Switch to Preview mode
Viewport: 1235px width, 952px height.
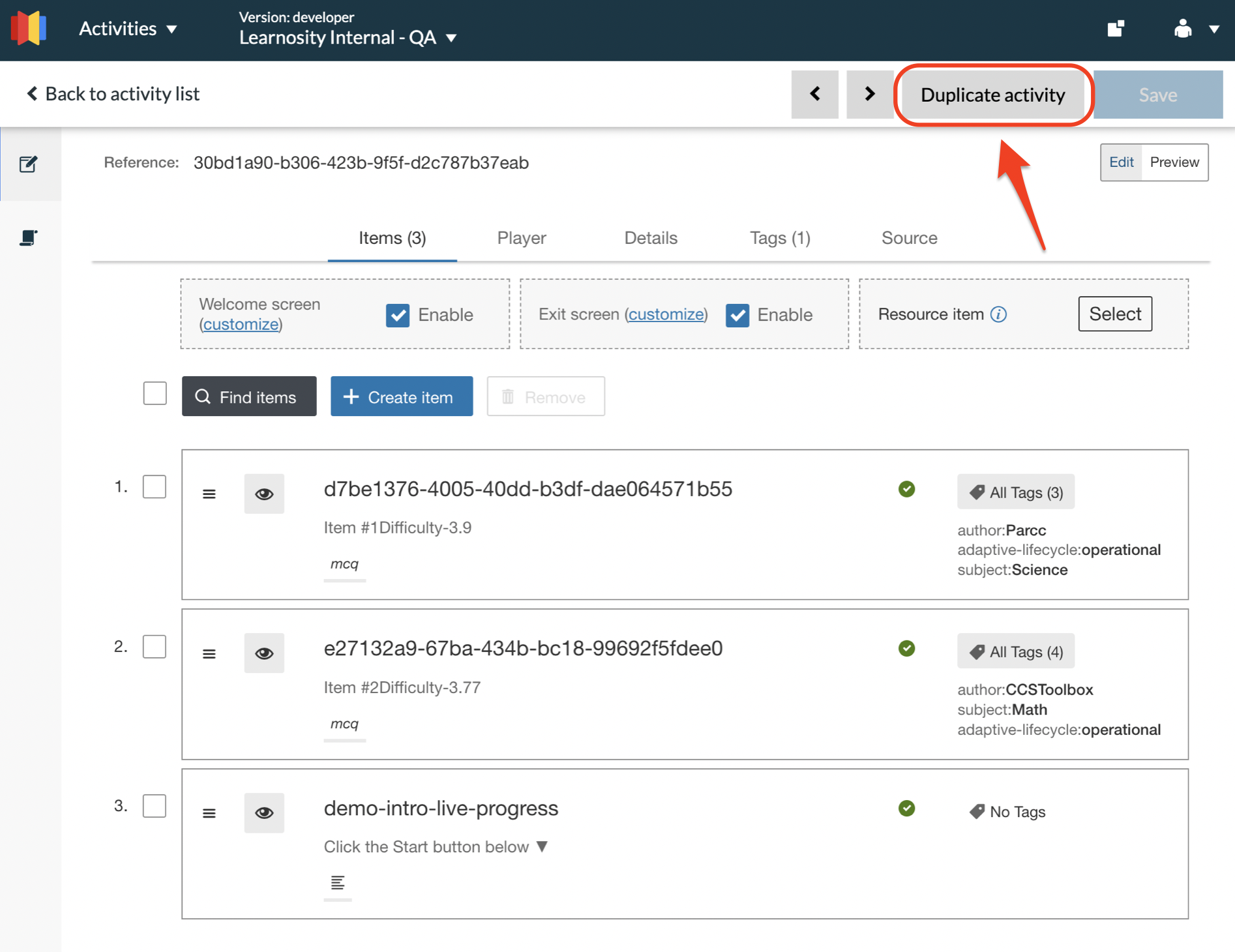coord(1174,162)
